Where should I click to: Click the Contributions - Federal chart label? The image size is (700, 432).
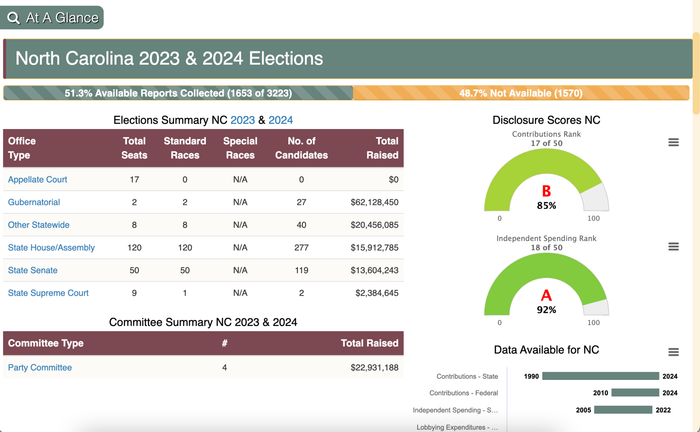(x=463, y=393)
